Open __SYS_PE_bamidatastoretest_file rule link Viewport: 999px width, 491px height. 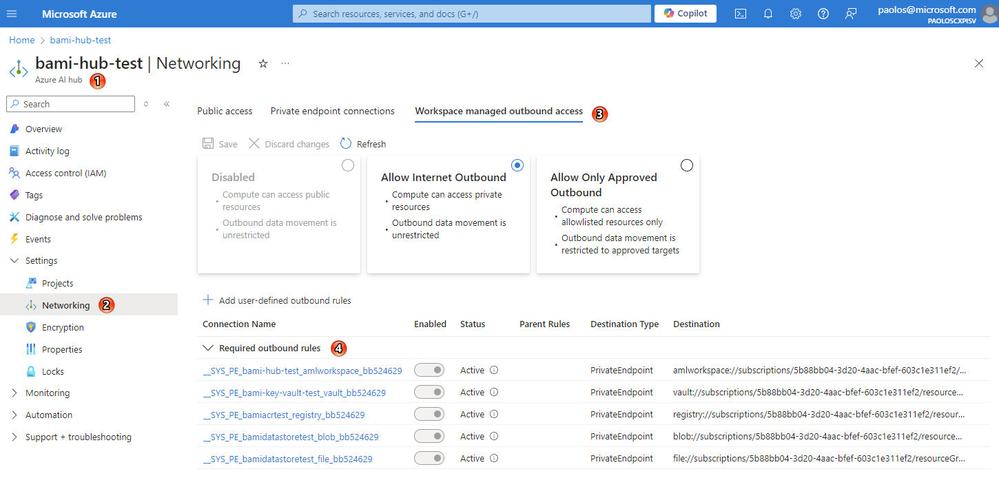point(287,459)
